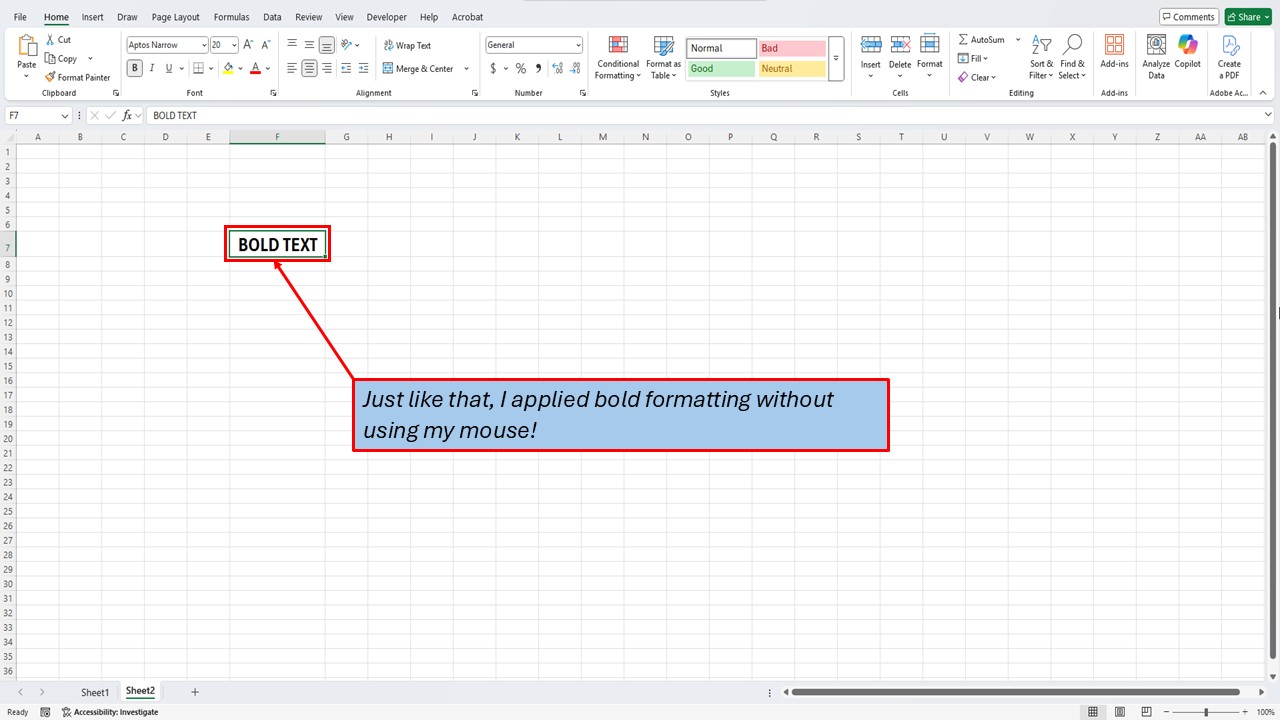
Task: Select the Merge & Center command
Action: [419, 68]
